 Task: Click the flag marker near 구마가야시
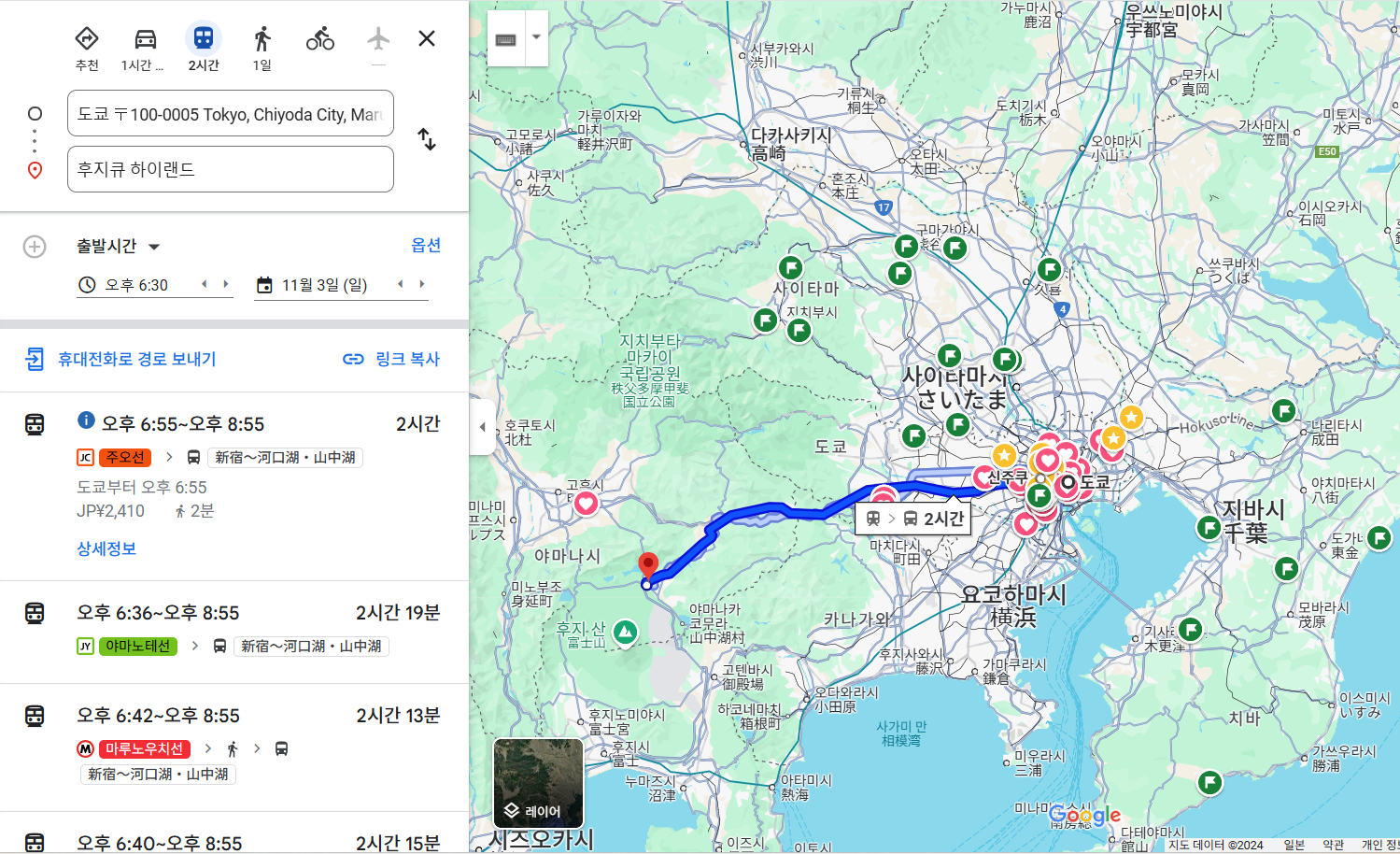[955, 248]
